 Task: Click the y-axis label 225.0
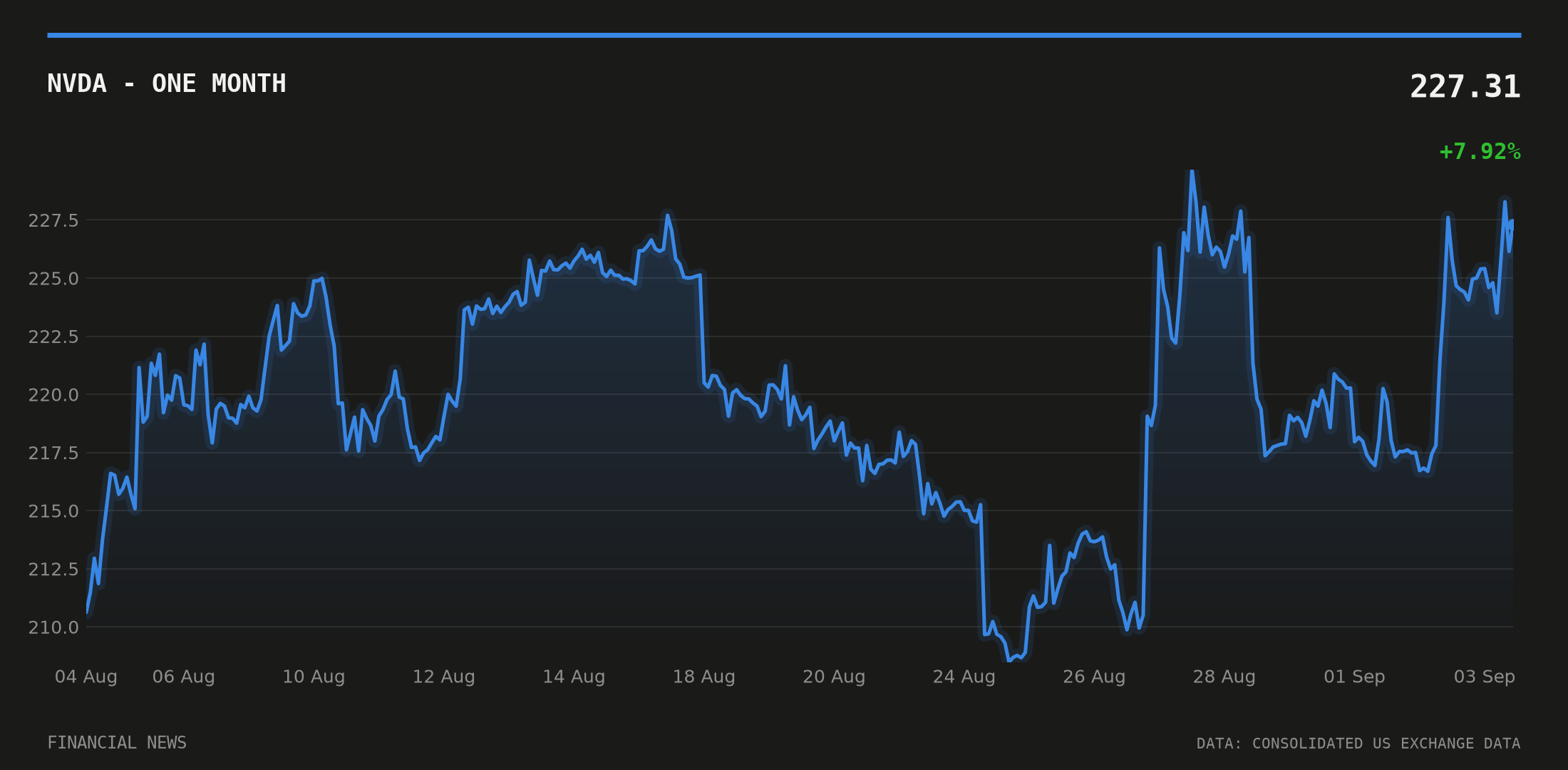click(53, 279)
